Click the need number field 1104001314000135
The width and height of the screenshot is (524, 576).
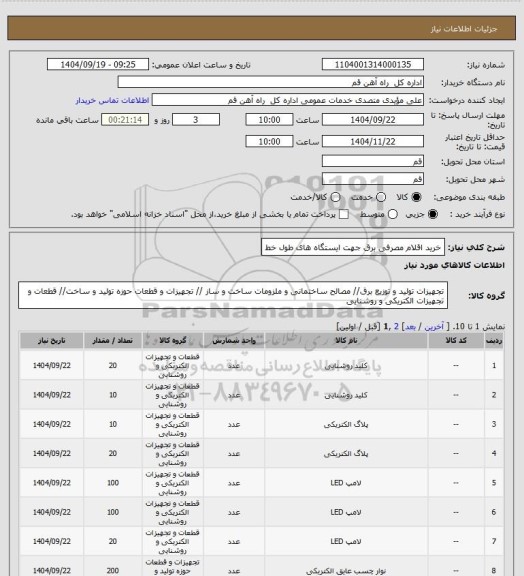click(373, 64)
